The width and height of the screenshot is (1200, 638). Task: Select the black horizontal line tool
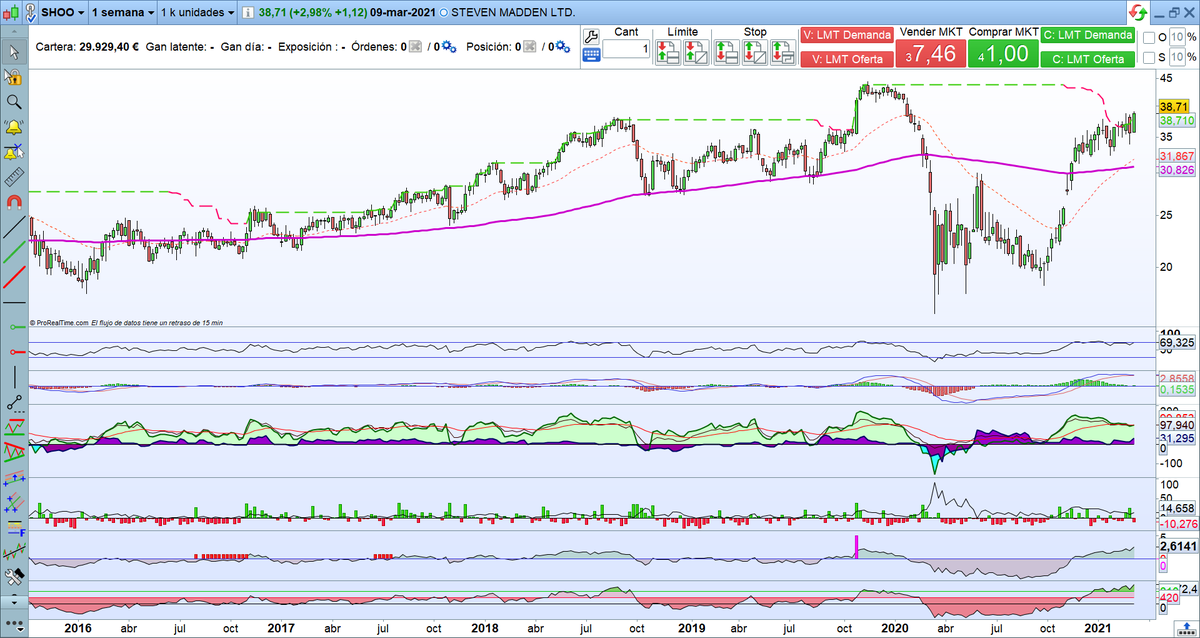14,302
